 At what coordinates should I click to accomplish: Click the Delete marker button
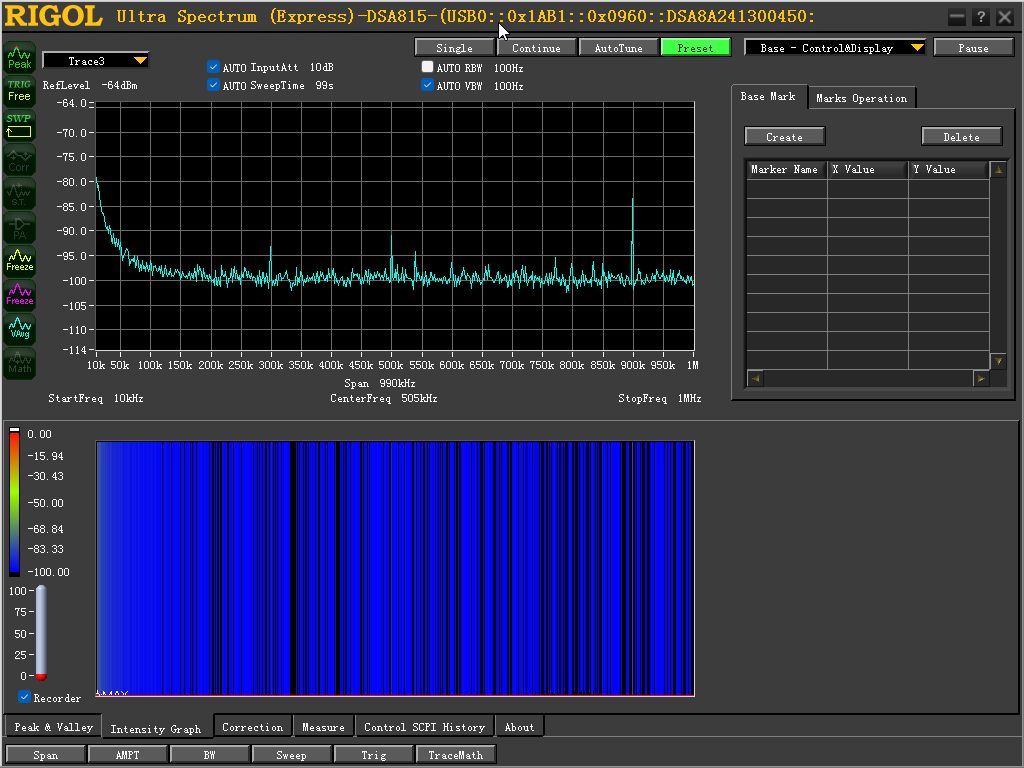click(x=961, y=136)
